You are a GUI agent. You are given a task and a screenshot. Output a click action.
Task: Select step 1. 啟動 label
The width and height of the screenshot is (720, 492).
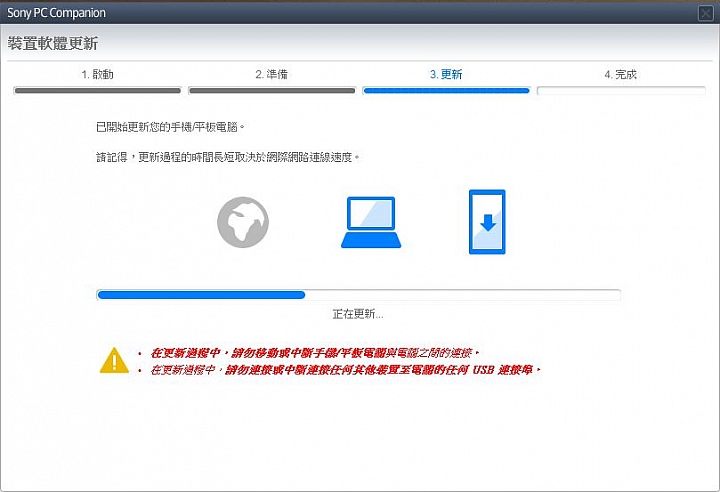point(97,74)
